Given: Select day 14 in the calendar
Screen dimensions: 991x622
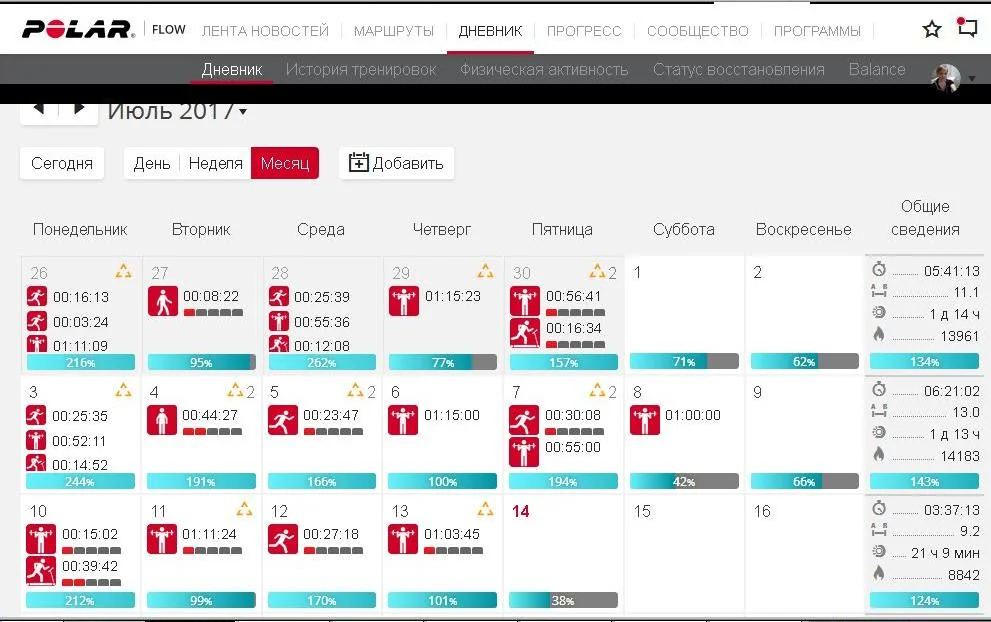Looking at the screenshot, I should pos(521,511).
